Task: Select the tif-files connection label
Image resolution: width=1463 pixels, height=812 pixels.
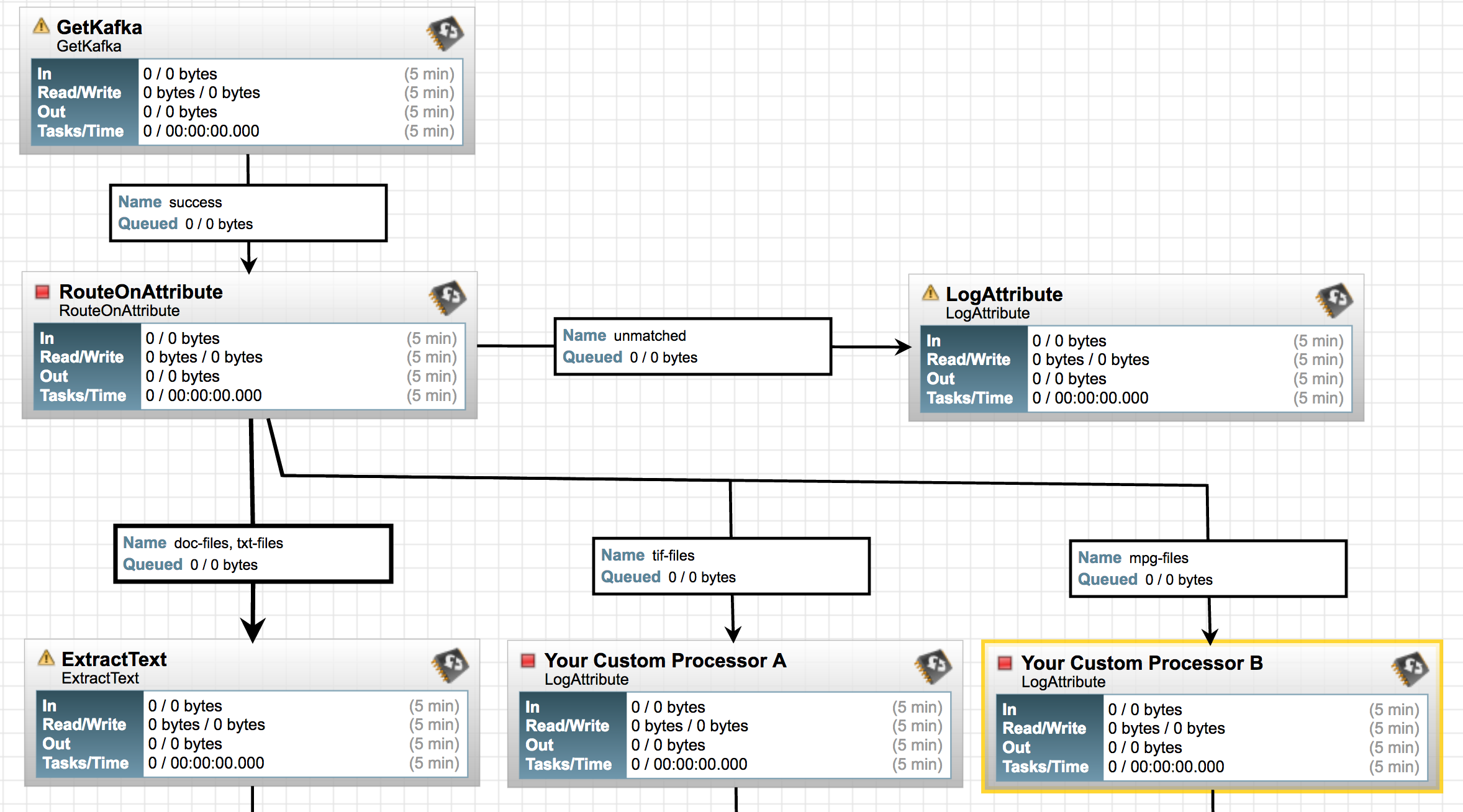Action: pos(731,566)
